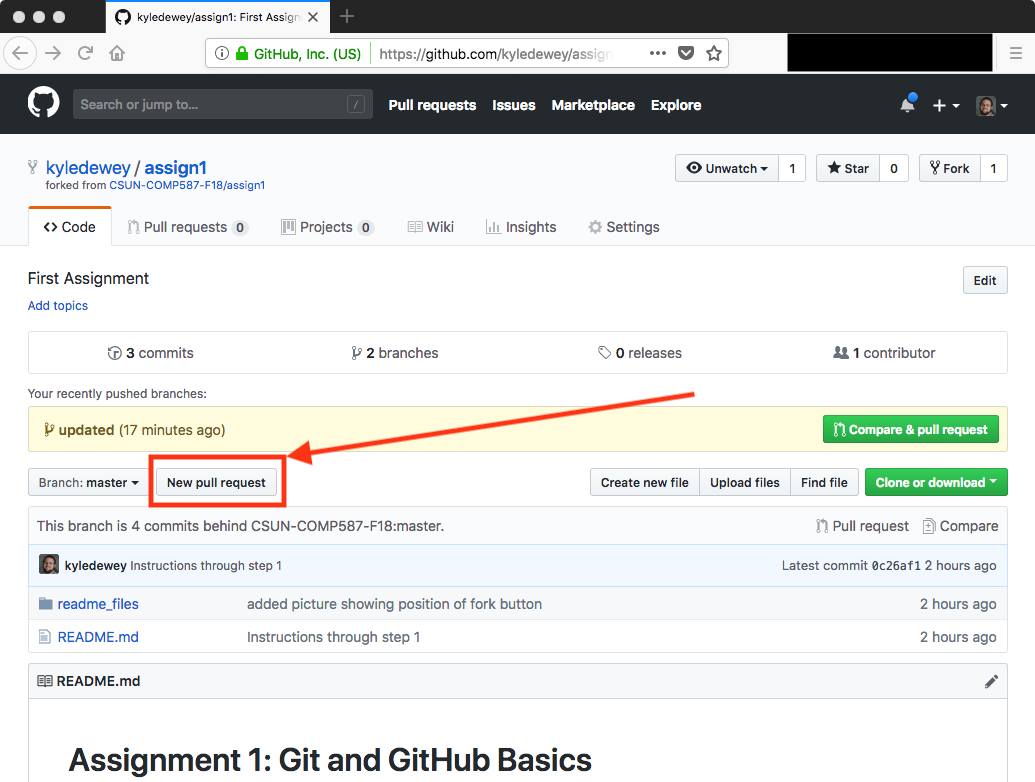Click Add topics link
The image size is (1035, 782).
pyautogui.click(x=57, y=306)
